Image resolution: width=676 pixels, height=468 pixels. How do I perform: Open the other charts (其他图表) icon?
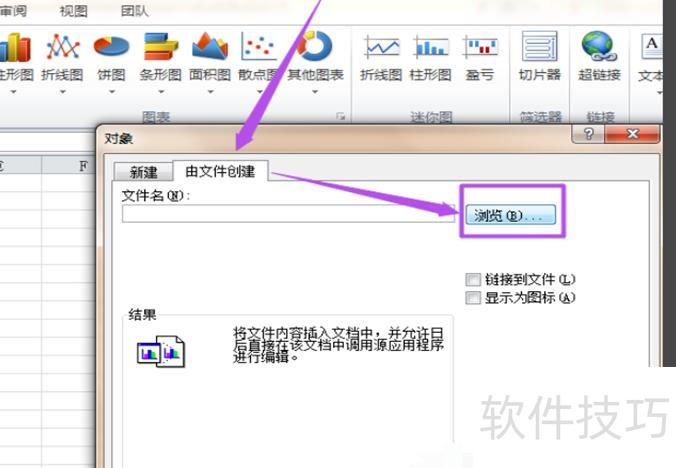315,47
